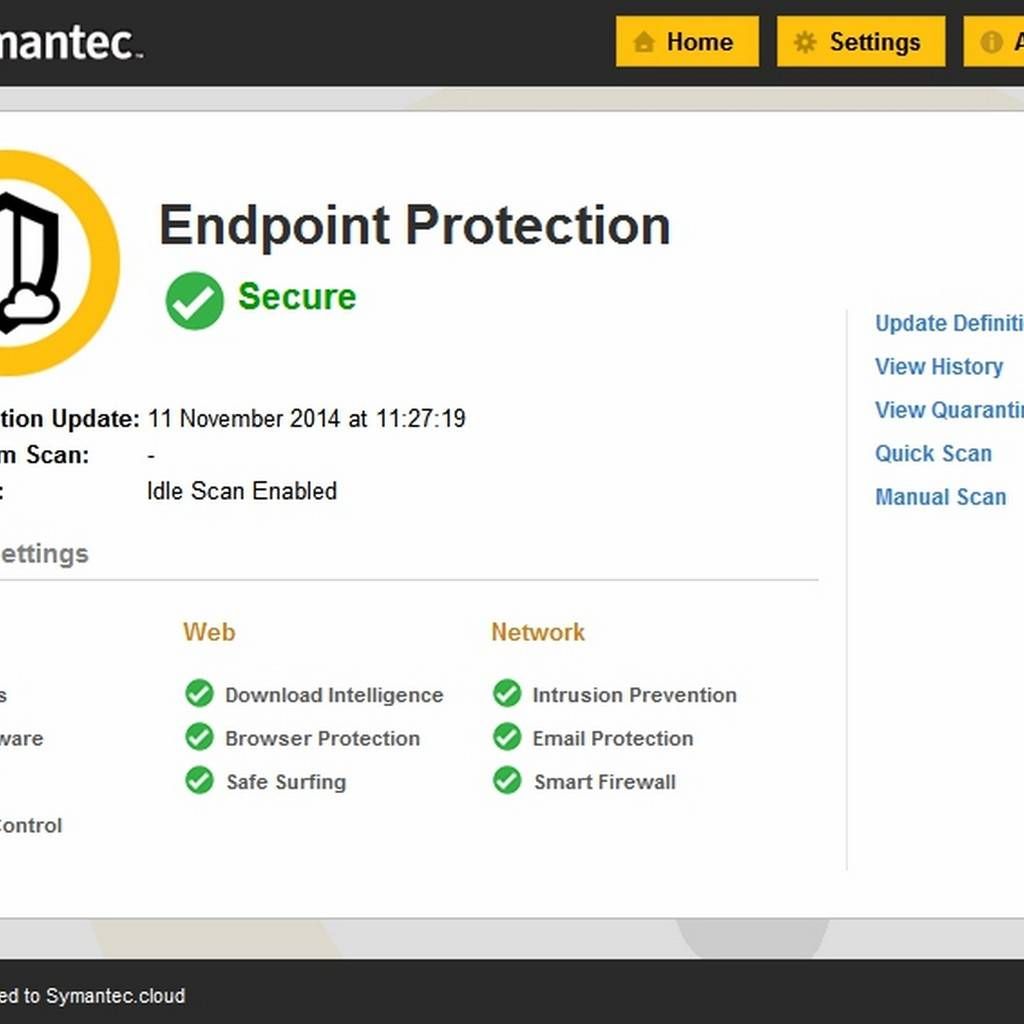The width and height of the screenshot is (1024, 1024).
Task: Open the Settings menu
Action: pos(860,42)
